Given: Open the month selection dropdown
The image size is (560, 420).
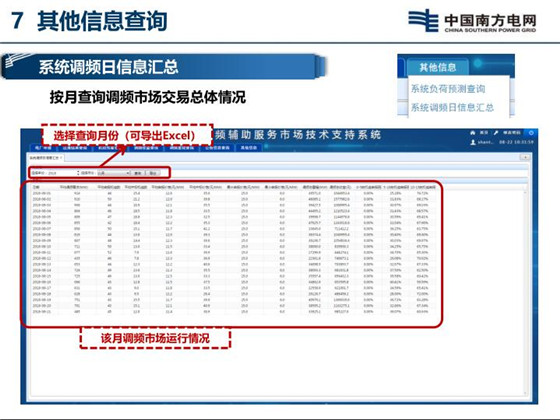Looking at the screenshot, I should [x=113, y=173].
